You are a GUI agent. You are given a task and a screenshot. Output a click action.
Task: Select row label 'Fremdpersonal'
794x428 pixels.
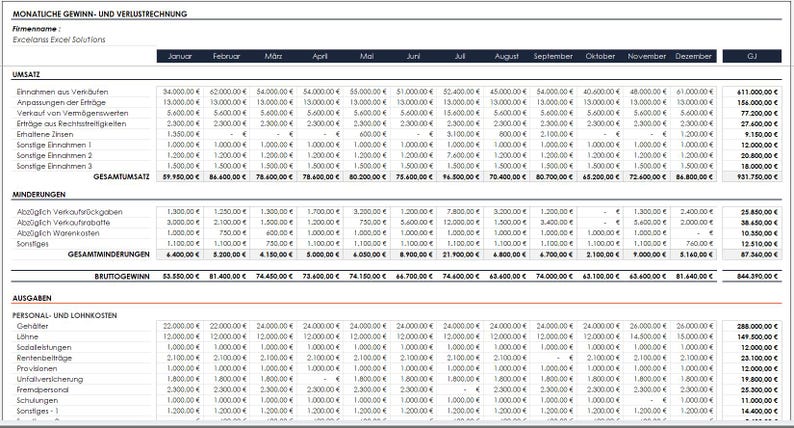tap(43, 390)
